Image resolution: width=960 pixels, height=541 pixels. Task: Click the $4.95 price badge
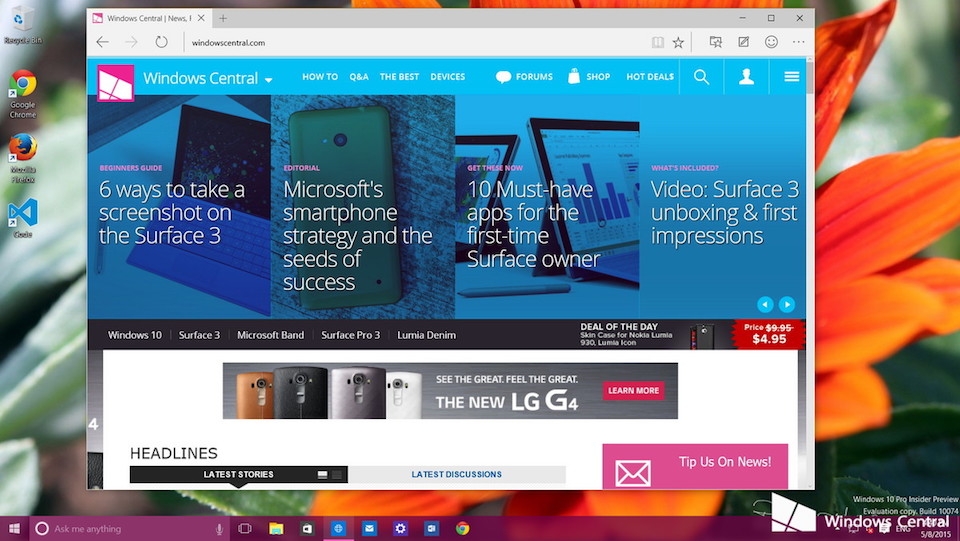coord(769,334)
